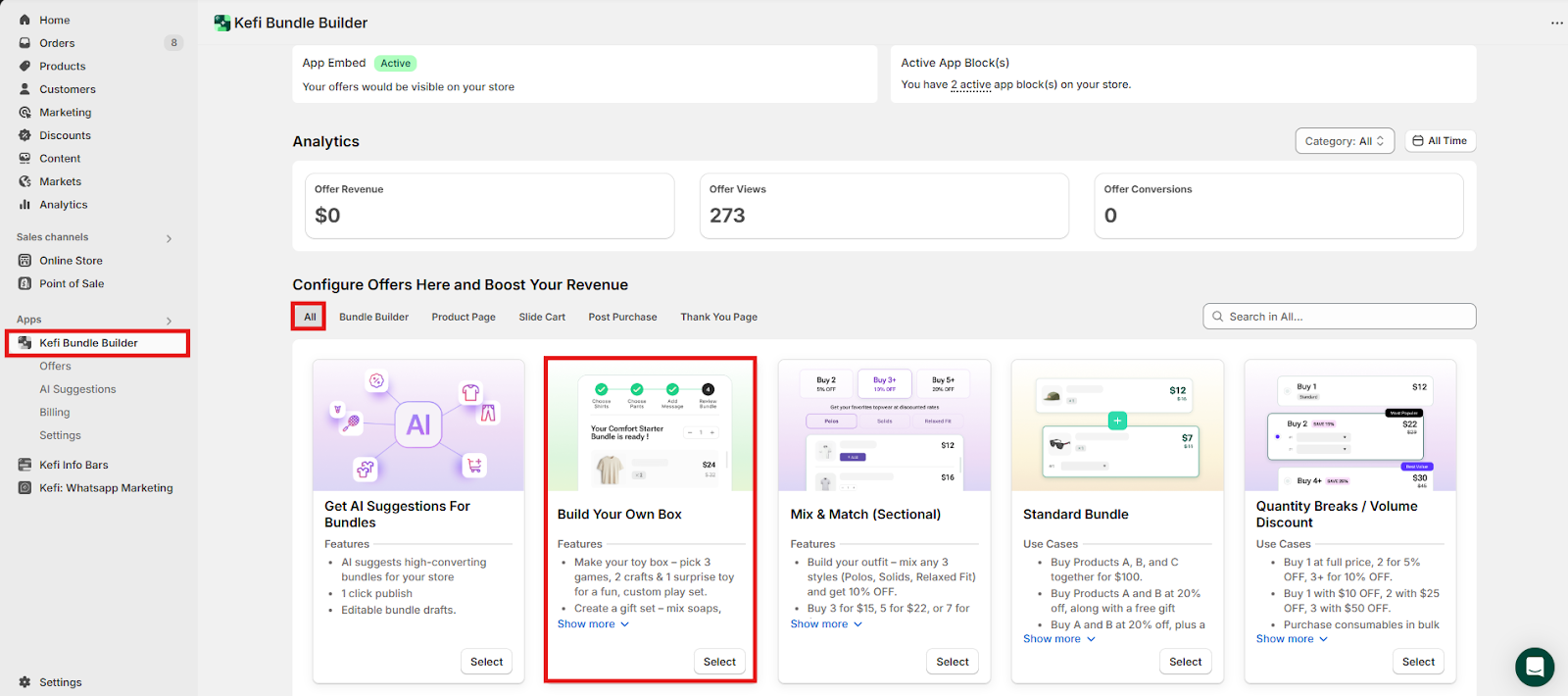1568x696 pixels.
Task: Open Orders via its sidebar icon
Action: coord(24,43)
